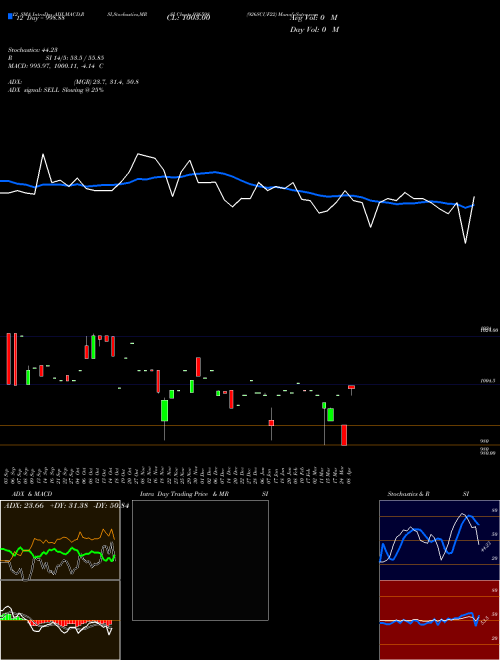Click the 'Intra Day Trading Price & MR SI' title
The image size is (500, 660).
(204, 494)
